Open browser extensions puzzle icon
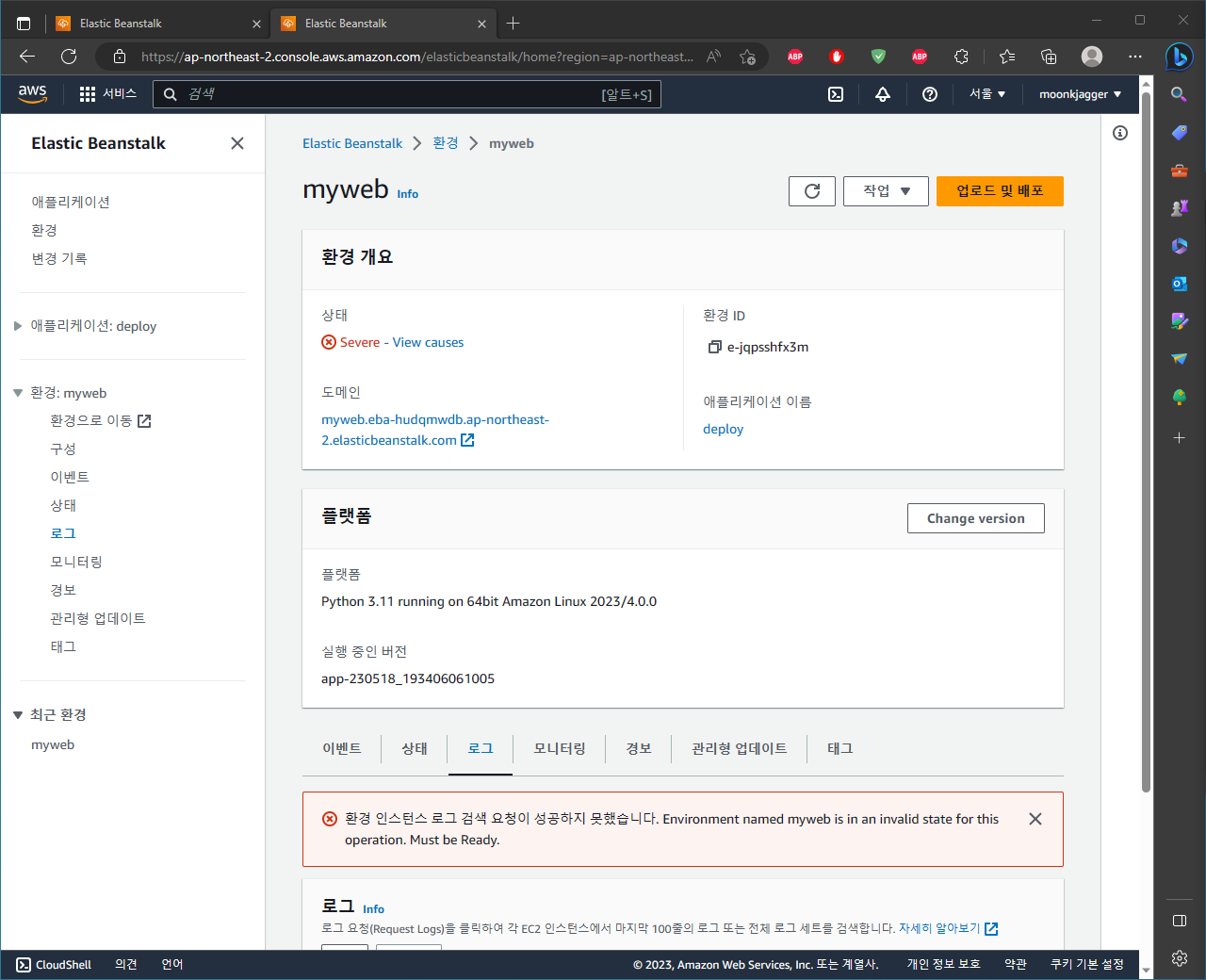This screenshot has height=980, width=1206. tap(961, 57)
